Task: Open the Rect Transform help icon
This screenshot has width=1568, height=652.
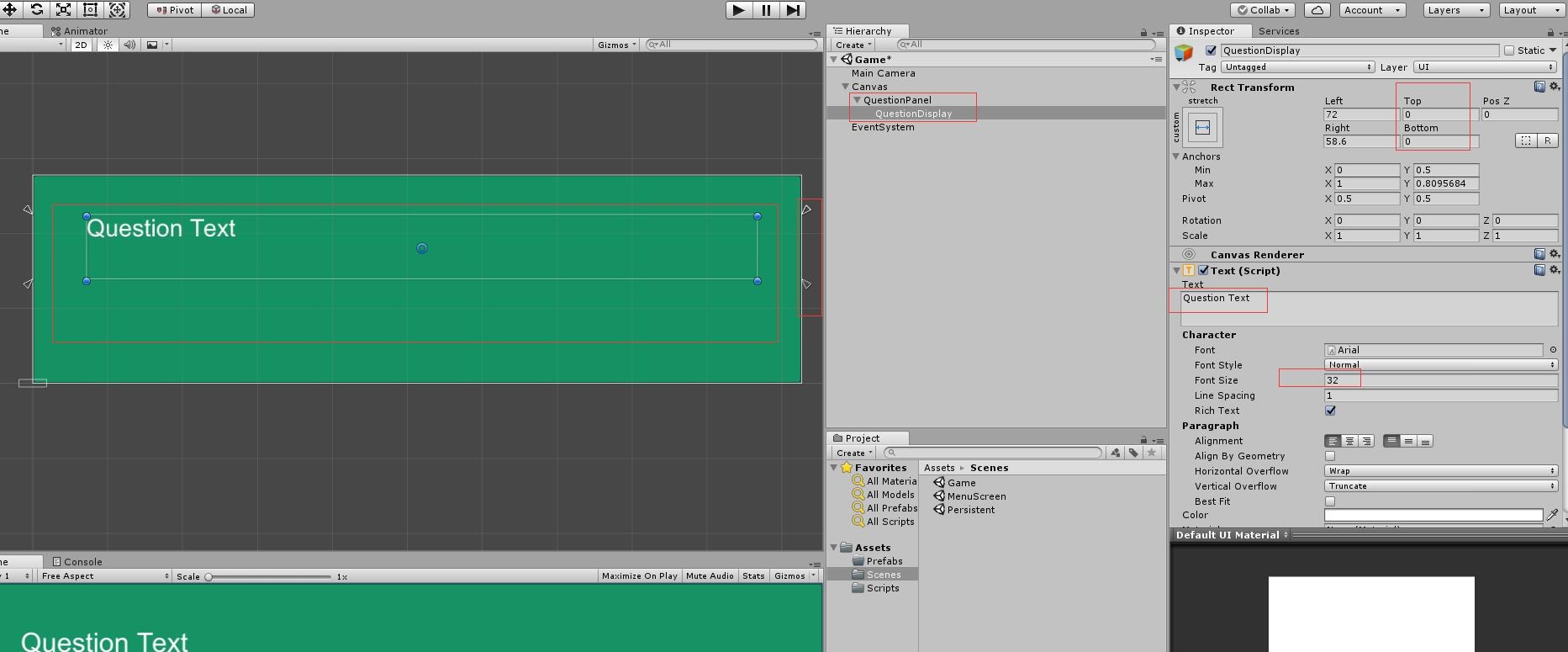Action: [1539, 87]
